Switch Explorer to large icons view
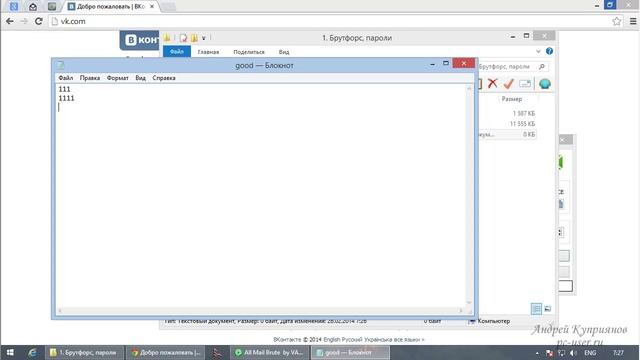This screenshot has height=360, width=640. pyautogui.click(x=548, y=309)
